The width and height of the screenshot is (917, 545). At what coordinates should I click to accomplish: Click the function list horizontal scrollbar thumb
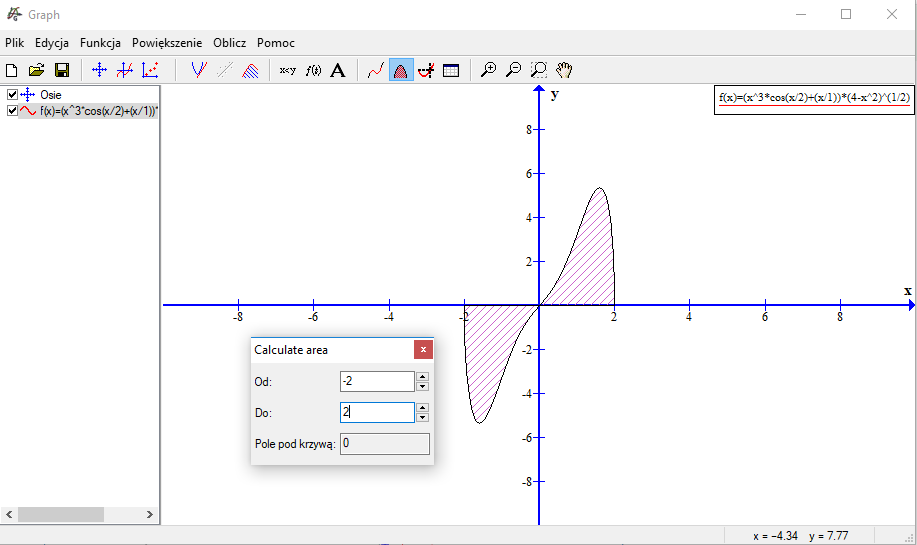[60, 514]
